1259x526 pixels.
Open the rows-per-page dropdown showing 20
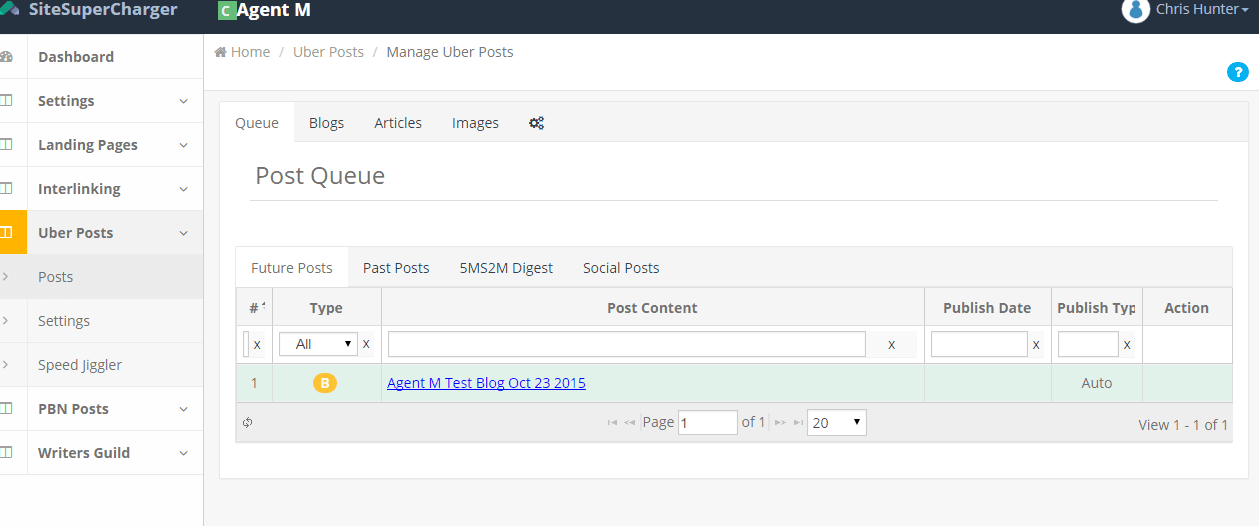pos(836,423)
